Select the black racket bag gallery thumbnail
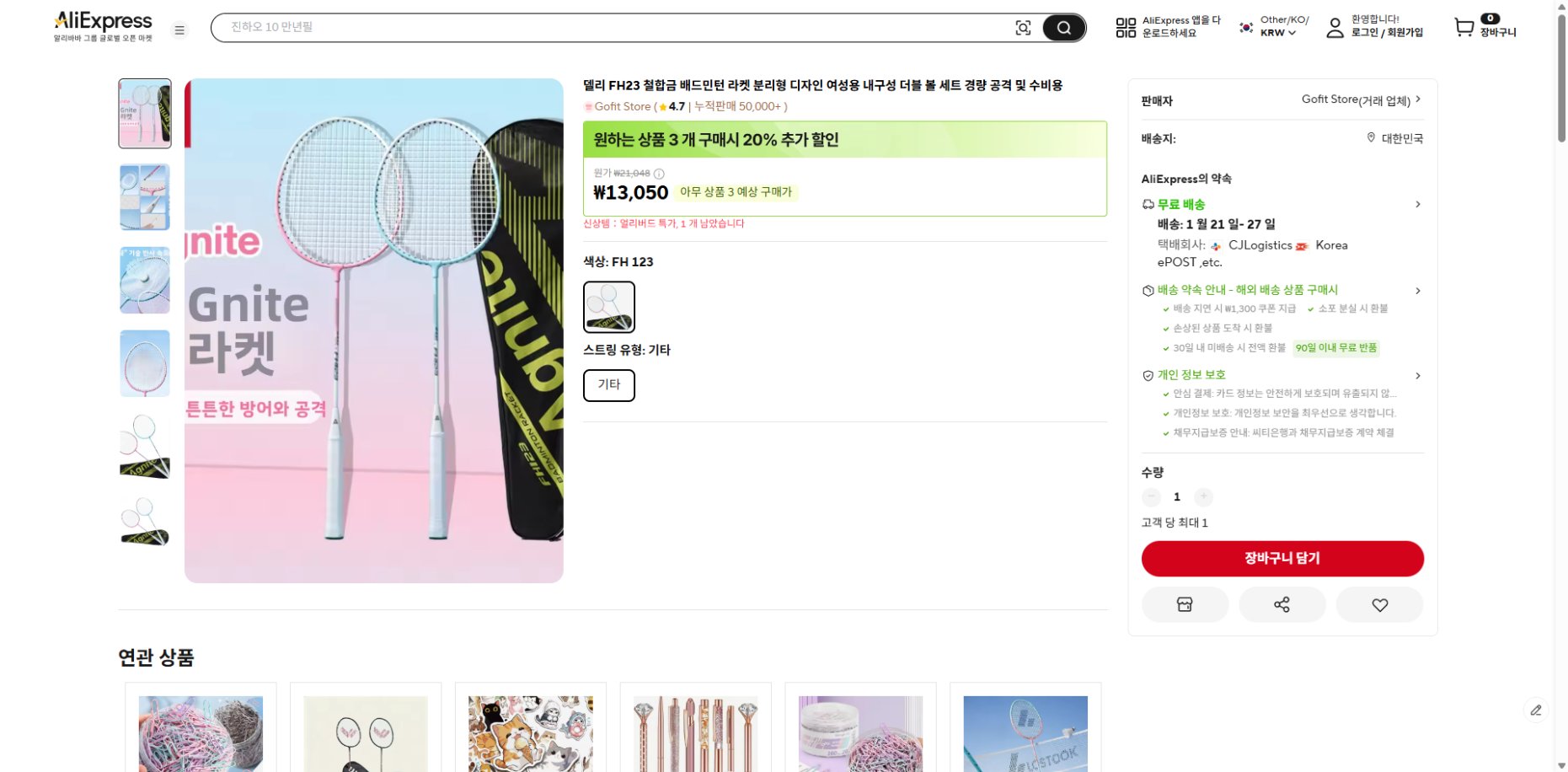This screenshot has height=772, width=1568. coord(144,447)
